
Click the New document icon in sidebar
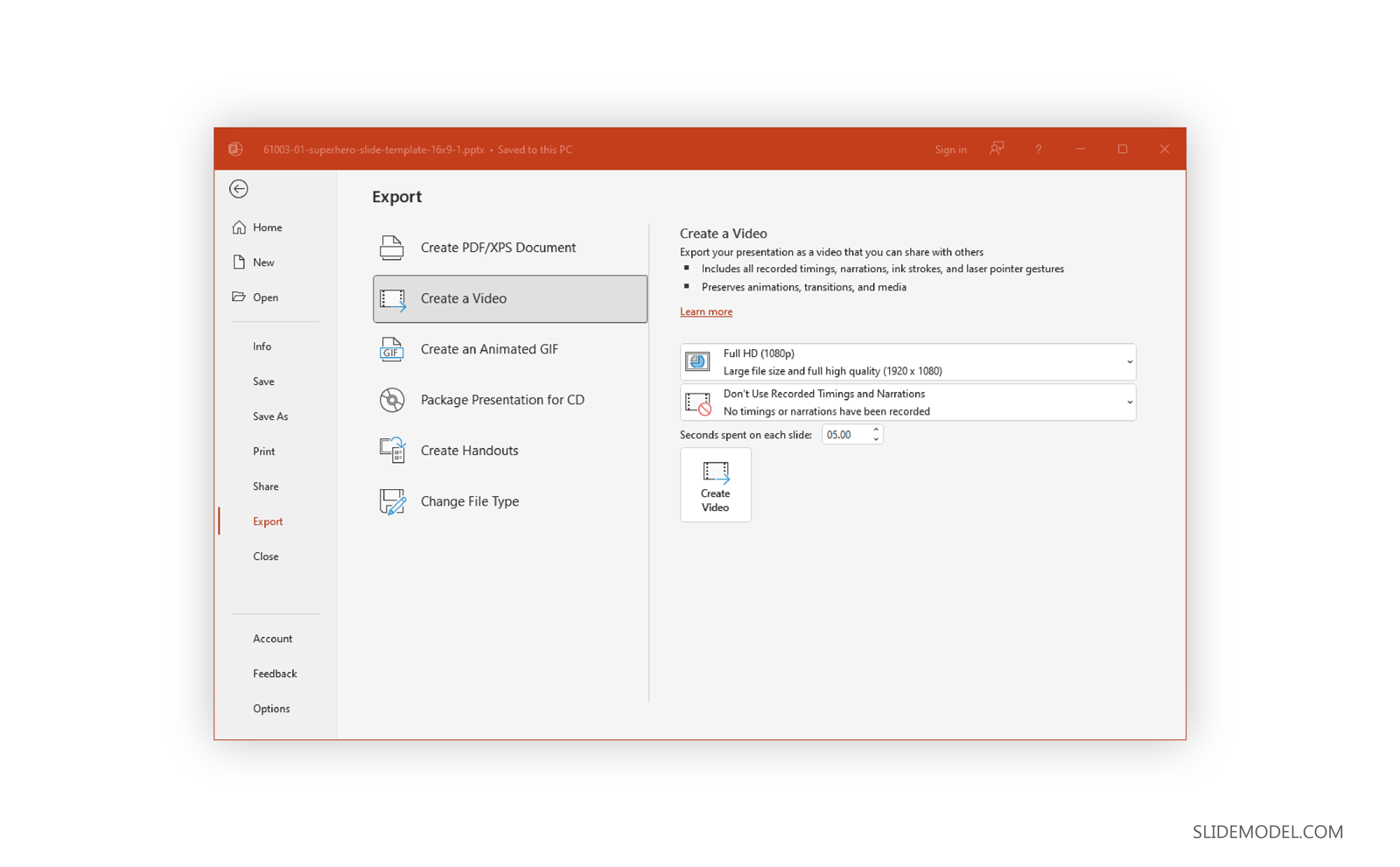coord(239,262)
